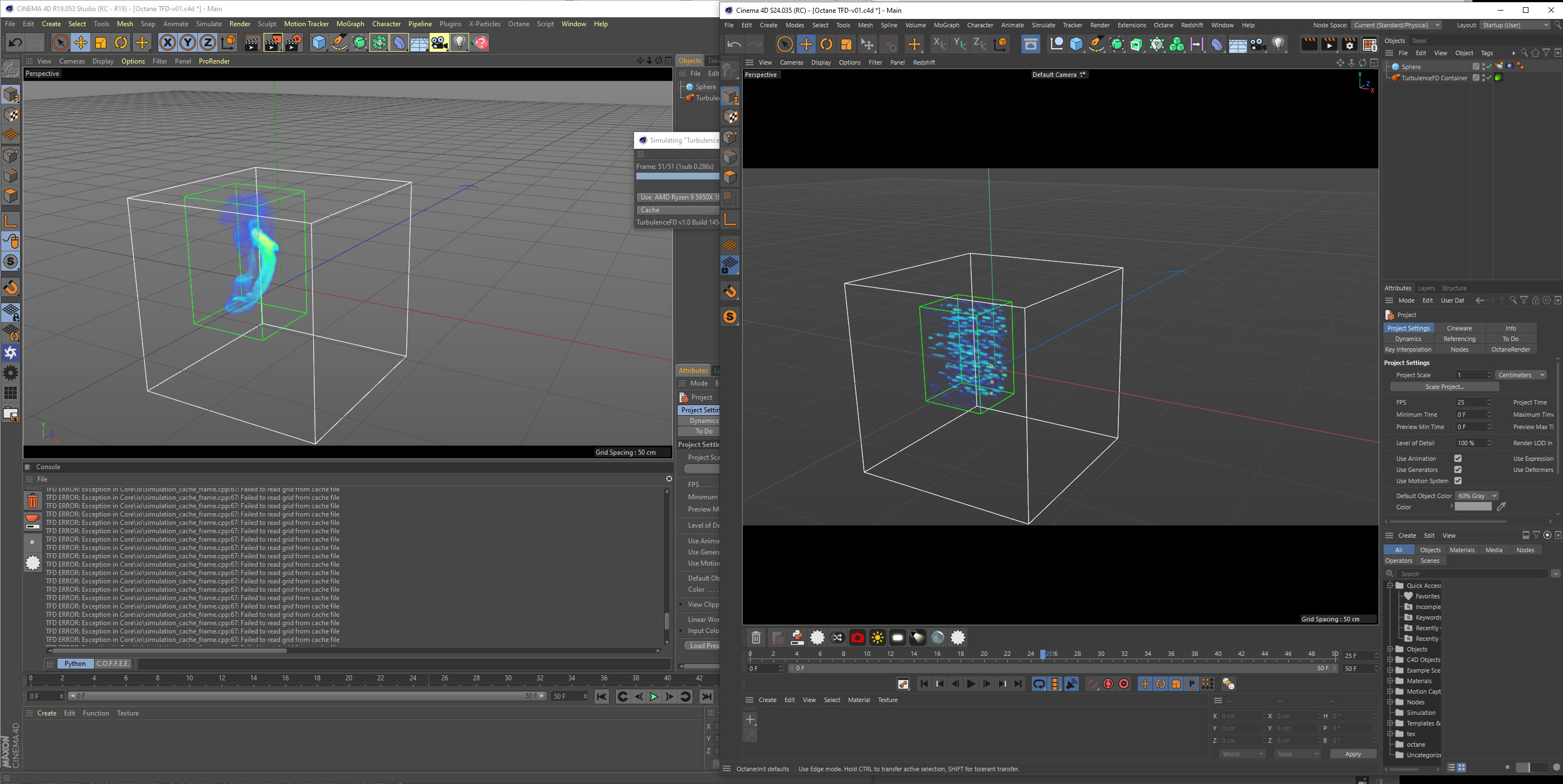Disable the Use Motion System checkbox
The height and width of the screenshot is (784, 1563).
[x=1458, y=480]
